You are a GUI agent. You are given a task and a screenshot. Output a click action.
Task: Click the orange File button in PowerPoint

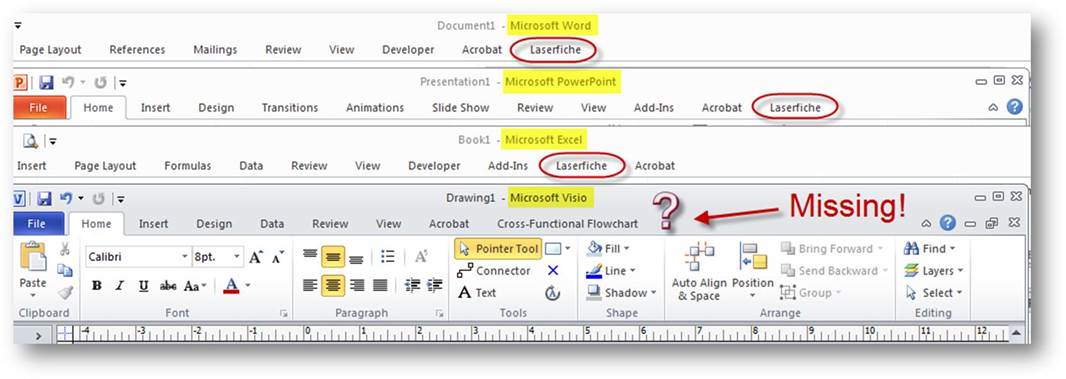pos(39,108)
